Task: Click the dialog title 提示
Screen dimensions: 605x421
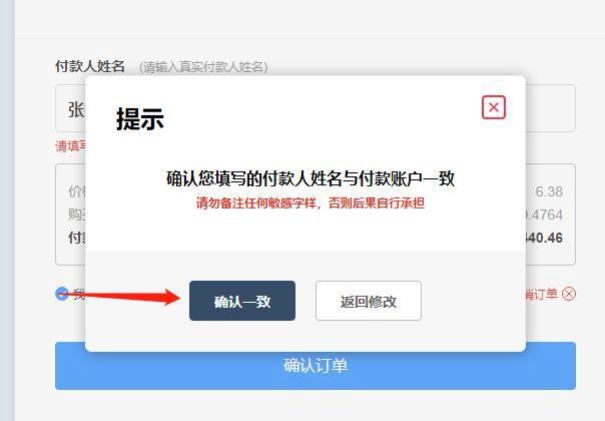Action: (x=140, y=118)
